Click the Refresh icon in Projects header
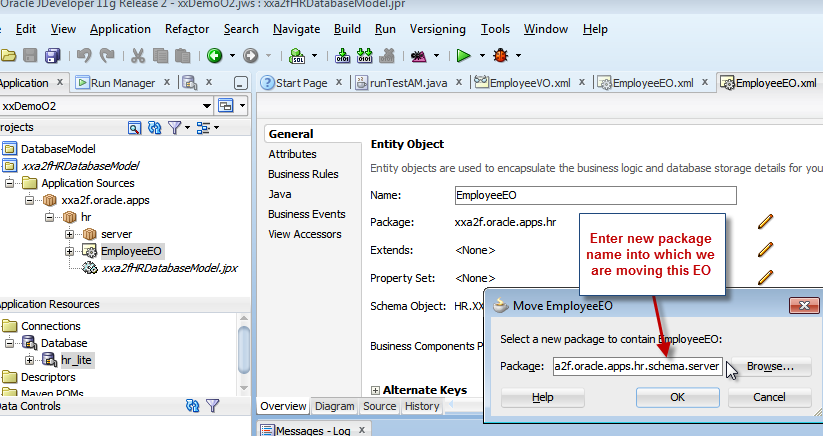 coord(154,127)
